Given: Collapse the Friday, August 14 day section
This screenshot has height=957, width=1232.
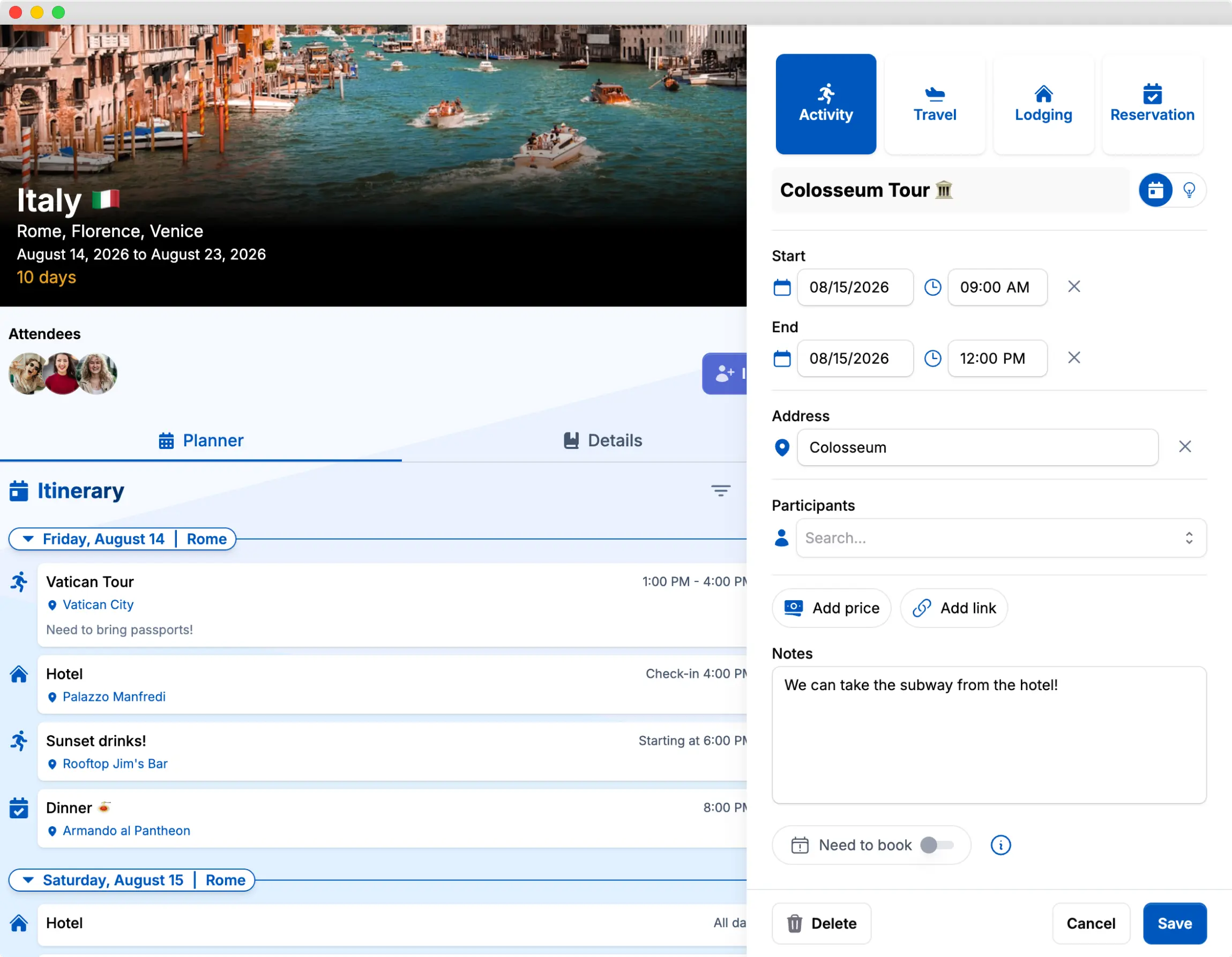Looking at the screenshot, I should (x=27, y=539).
